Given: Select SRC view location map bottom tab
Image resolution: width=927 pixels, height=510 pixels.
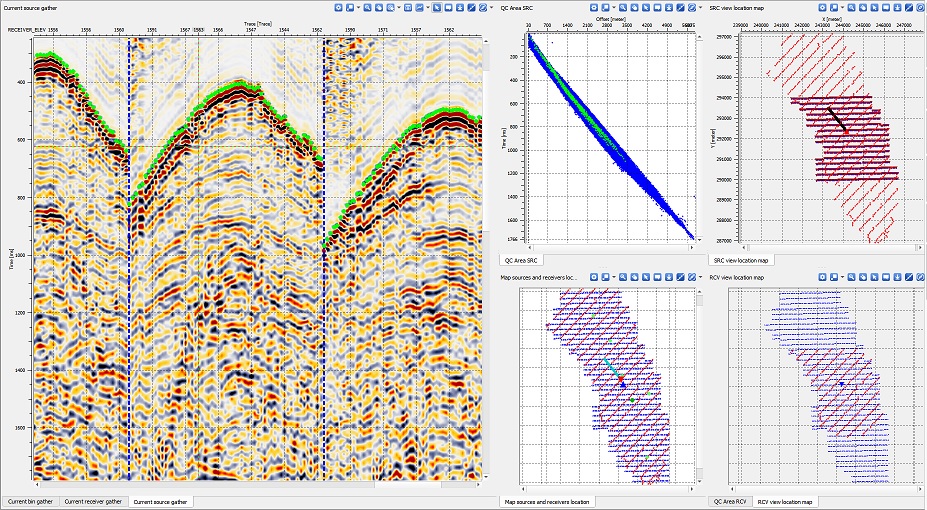Looking at the screenshot, I should tap(741, 260).
